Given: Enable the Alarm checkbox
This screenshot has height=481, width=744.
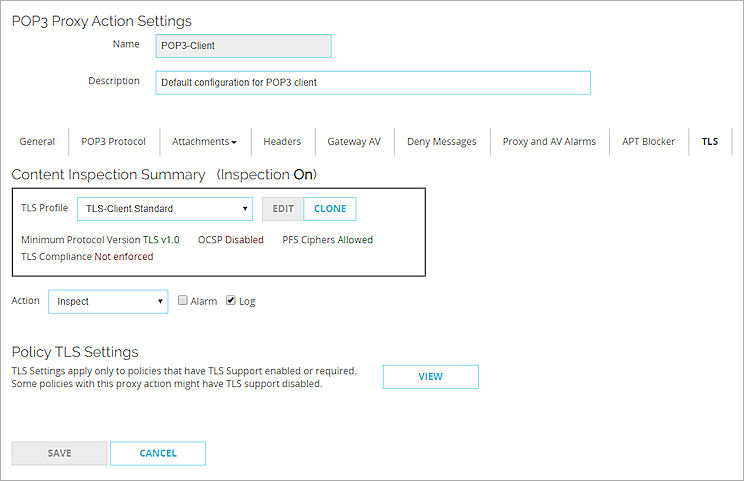Looking at the screenshot, I should tap(183, 301).
